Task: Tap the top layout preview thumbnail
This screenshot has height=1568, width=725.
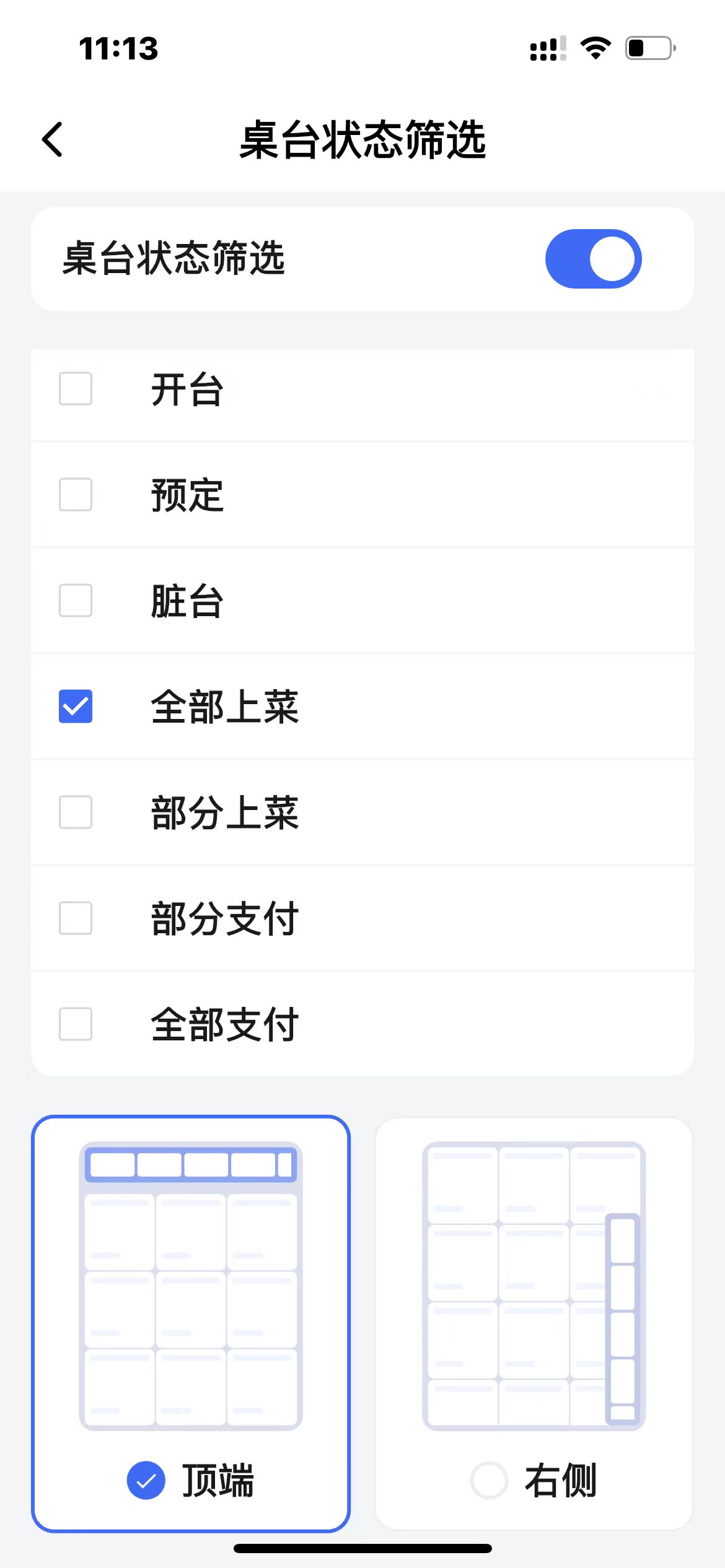Action: (x=191, y=1286)
